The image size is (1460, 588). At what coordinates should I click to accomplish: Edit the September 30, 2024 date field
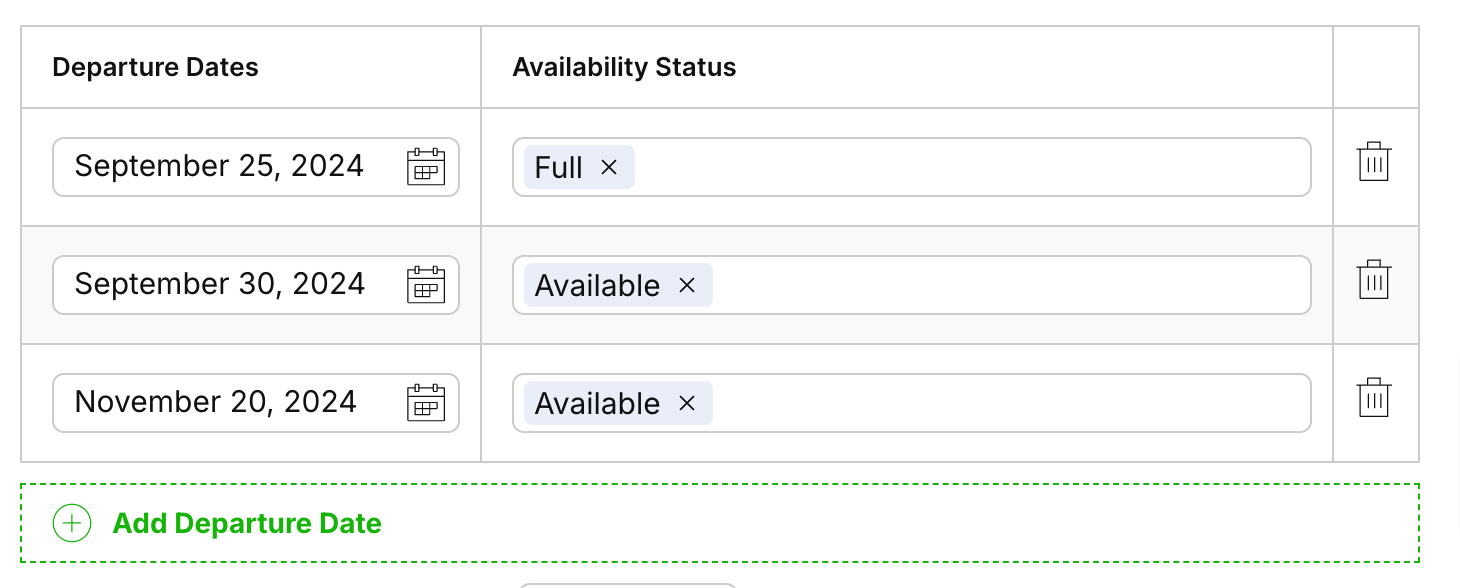click(219, 284)
